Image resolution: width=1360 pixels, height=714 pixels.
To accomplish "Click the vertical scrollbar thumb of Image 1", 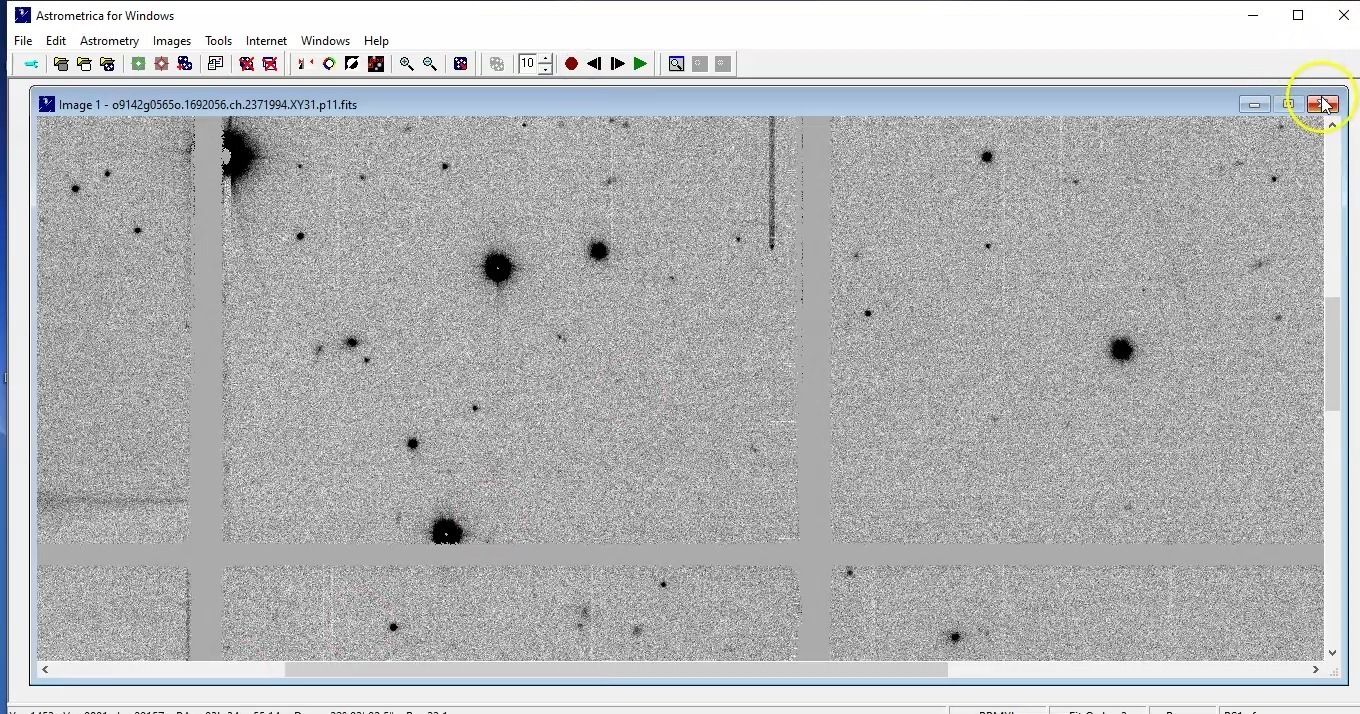I will coord(1332,354).
